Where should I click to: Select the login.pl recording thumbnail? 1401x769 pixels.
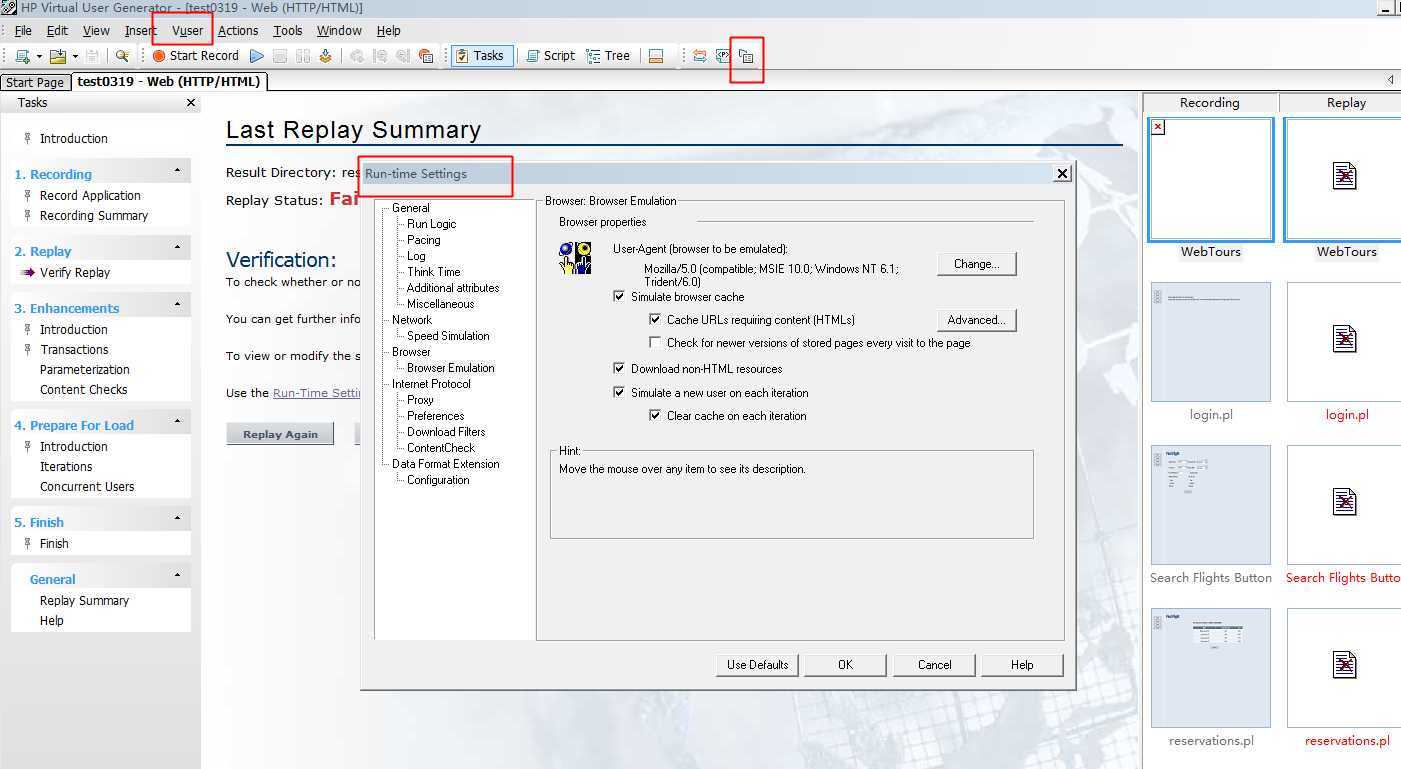1211,342
